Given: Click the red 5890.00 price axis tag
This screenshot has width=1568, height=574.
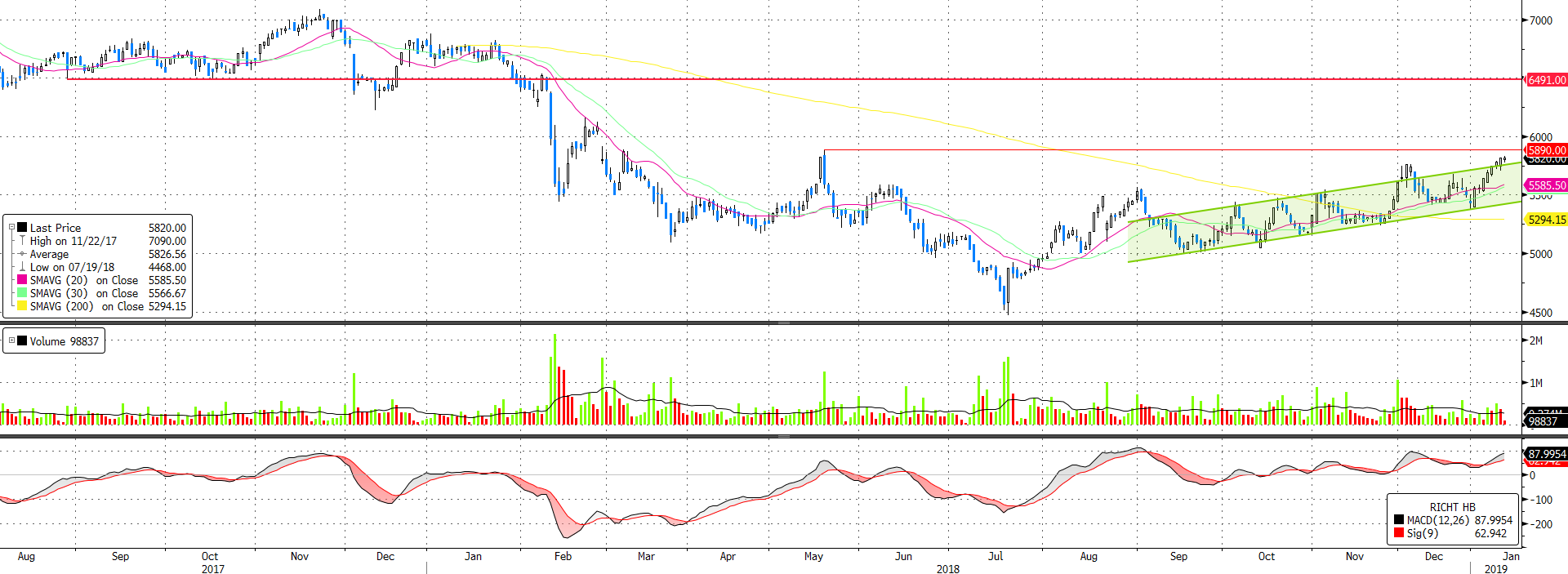Looking at the screenshot, I should (x=1547, y=150).
